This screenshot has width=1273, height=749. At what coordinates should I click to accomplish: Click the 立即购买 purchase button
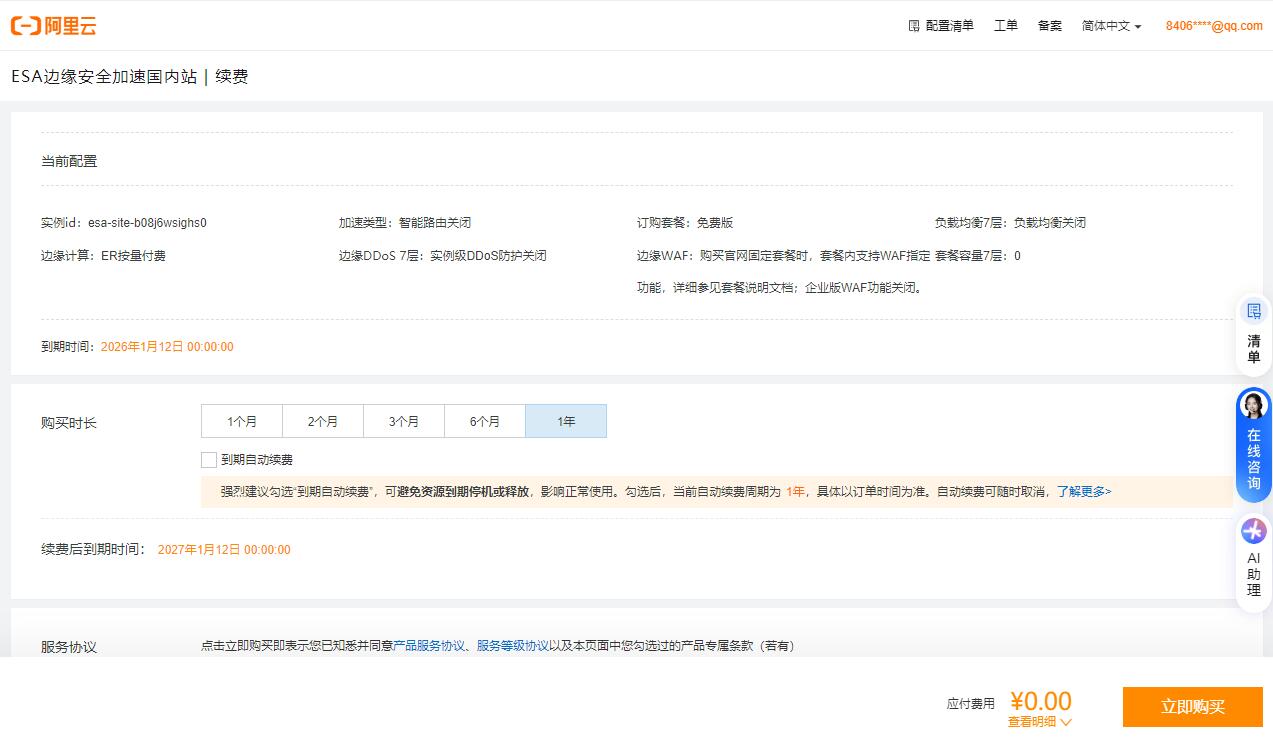tap(1192, 706)
